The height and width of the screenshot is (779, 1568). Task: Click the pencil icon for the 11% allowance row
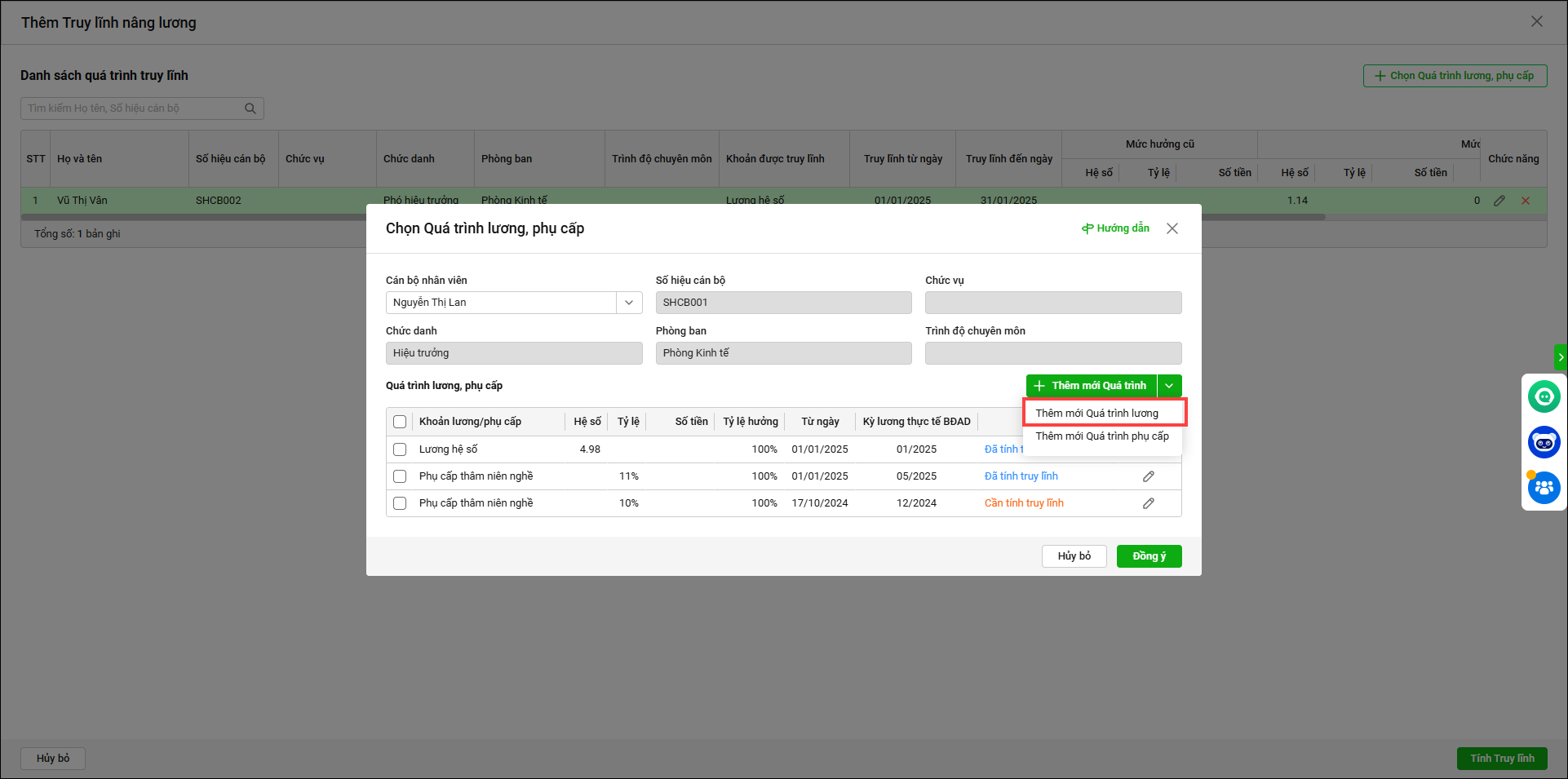[x=1148, y=476]
